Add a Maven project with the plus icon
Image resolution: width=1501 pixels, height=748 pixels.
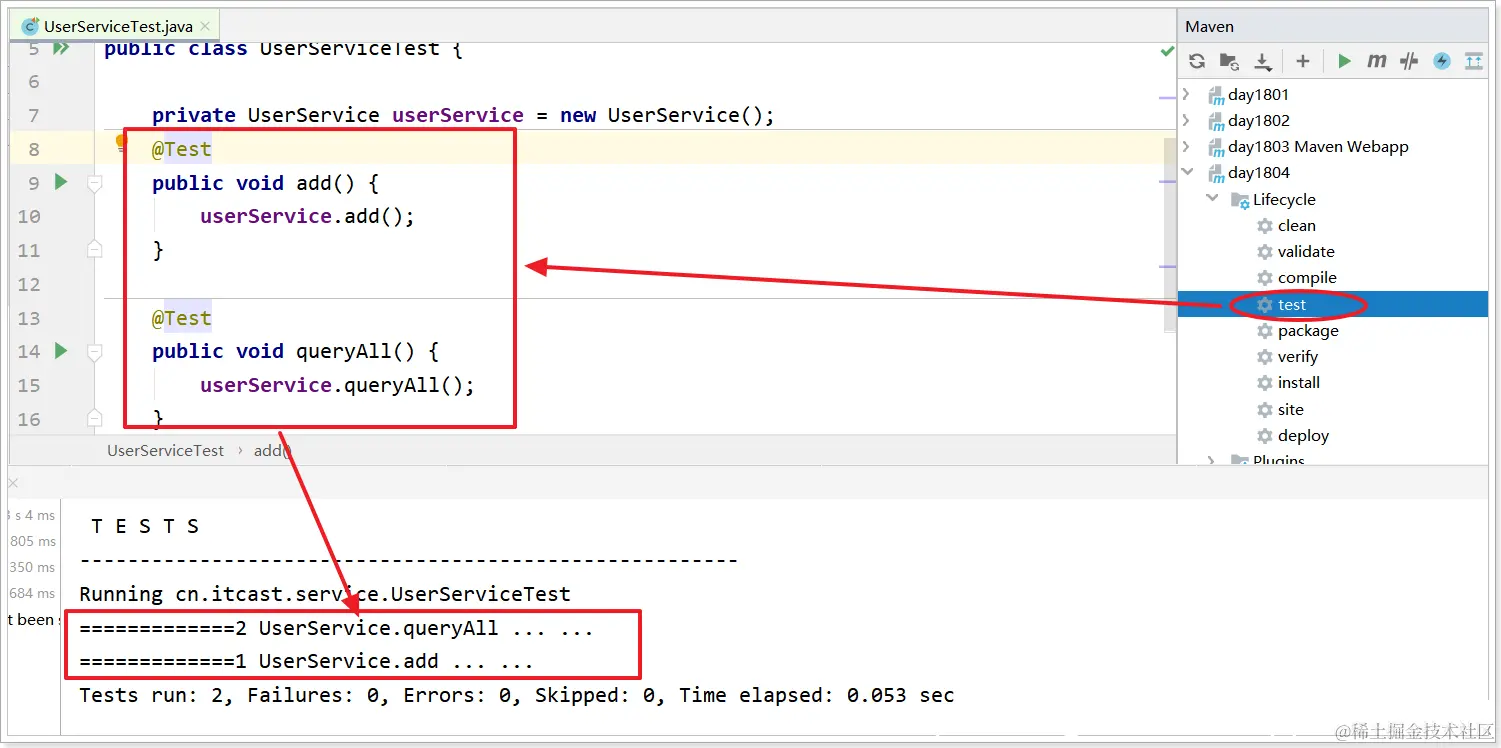1302,62
